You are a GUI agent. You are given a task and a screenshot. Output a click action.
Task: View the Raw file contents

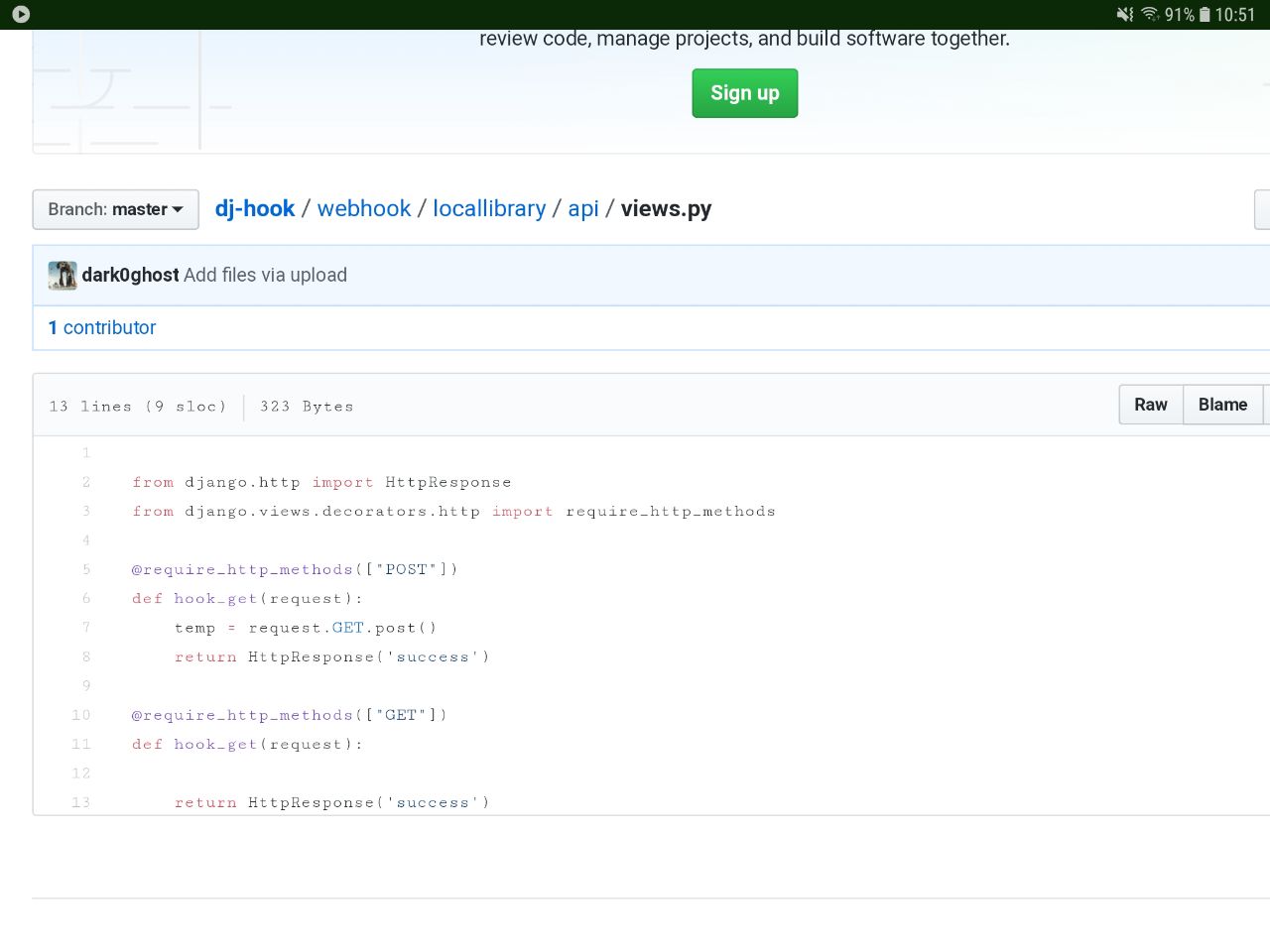click(x=1151, y=405)
